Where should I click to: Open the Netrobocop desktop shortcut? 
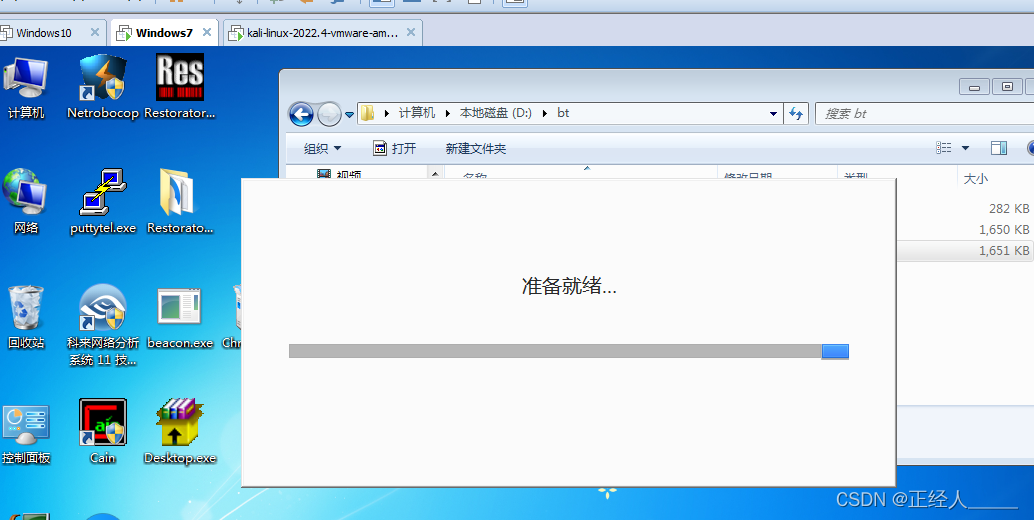[x=103, y=87]
